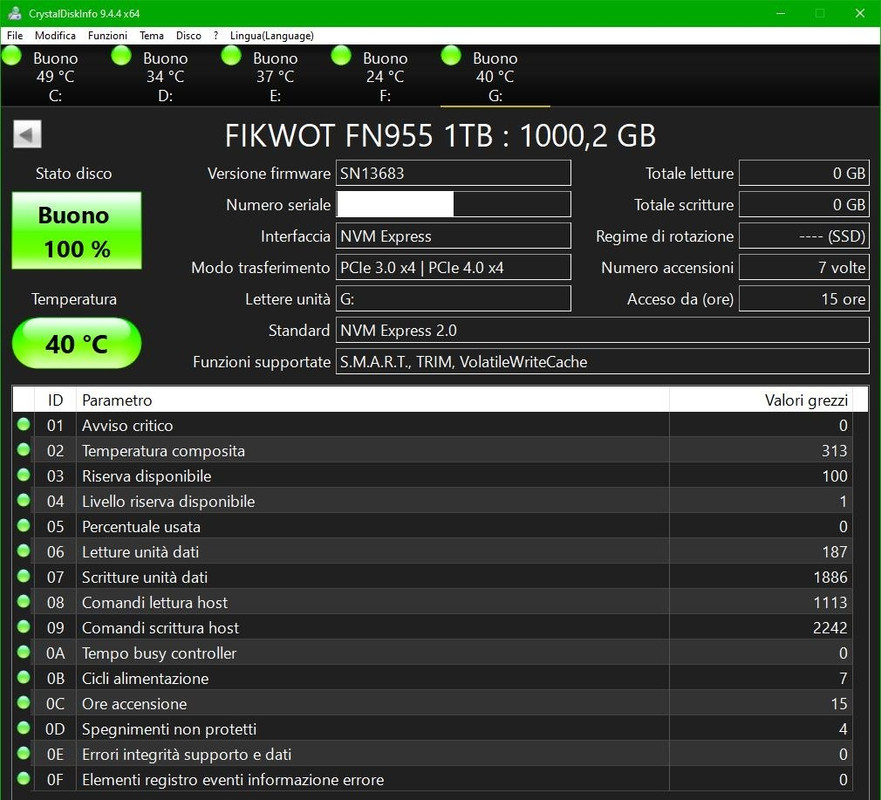Screen dimensions: 881x800
Task: Click status dot of Scritture unità dati row
Action: point(24,576)
